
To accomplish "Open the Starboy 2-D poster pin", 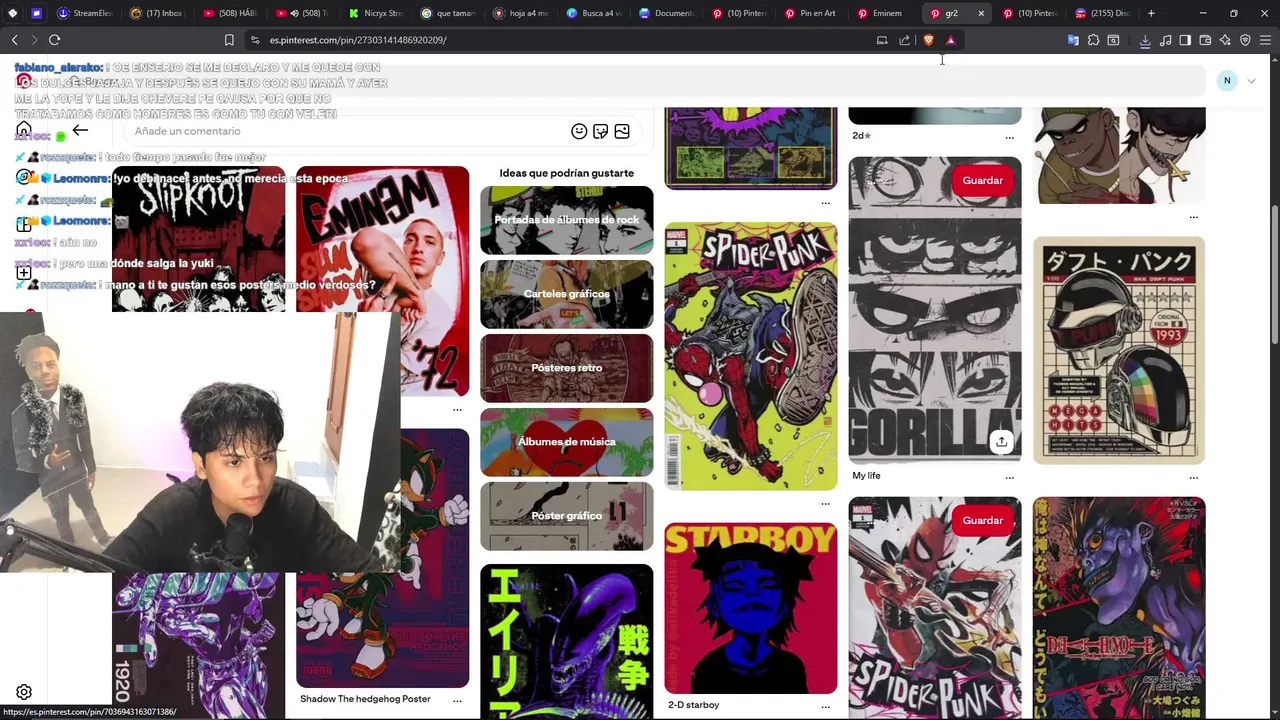I will 751,608.
